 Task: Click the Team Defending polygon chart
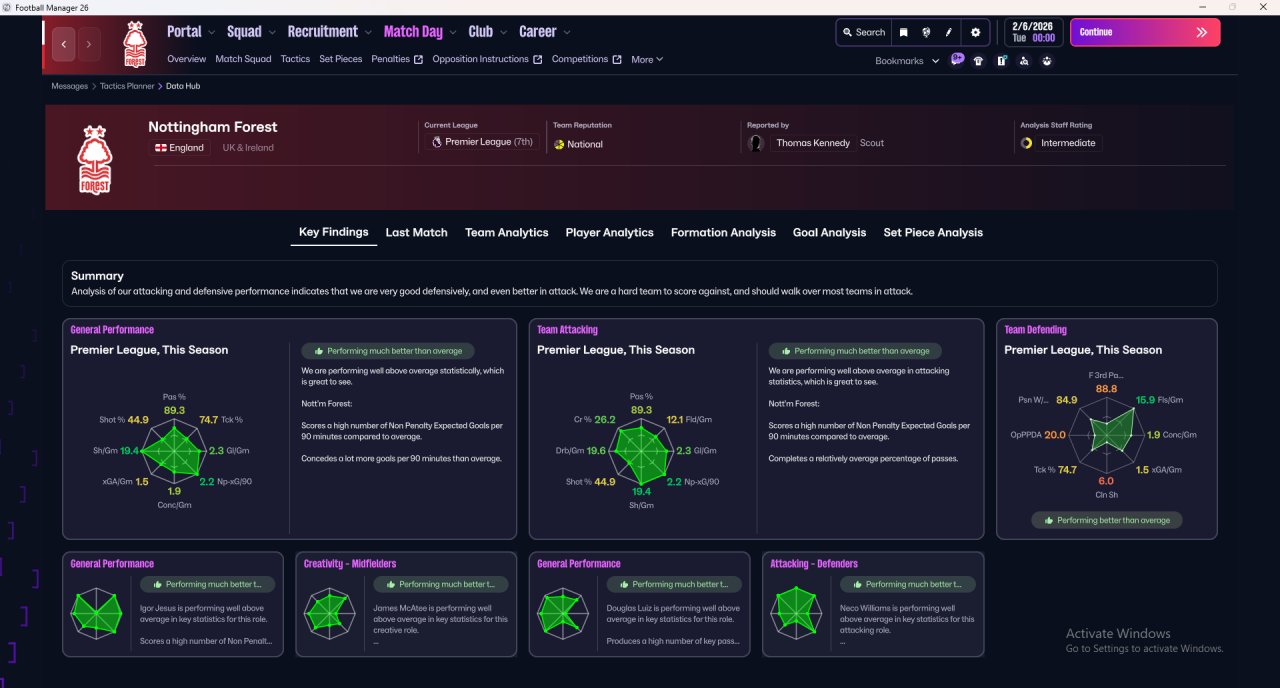[x=1106, y=434]
